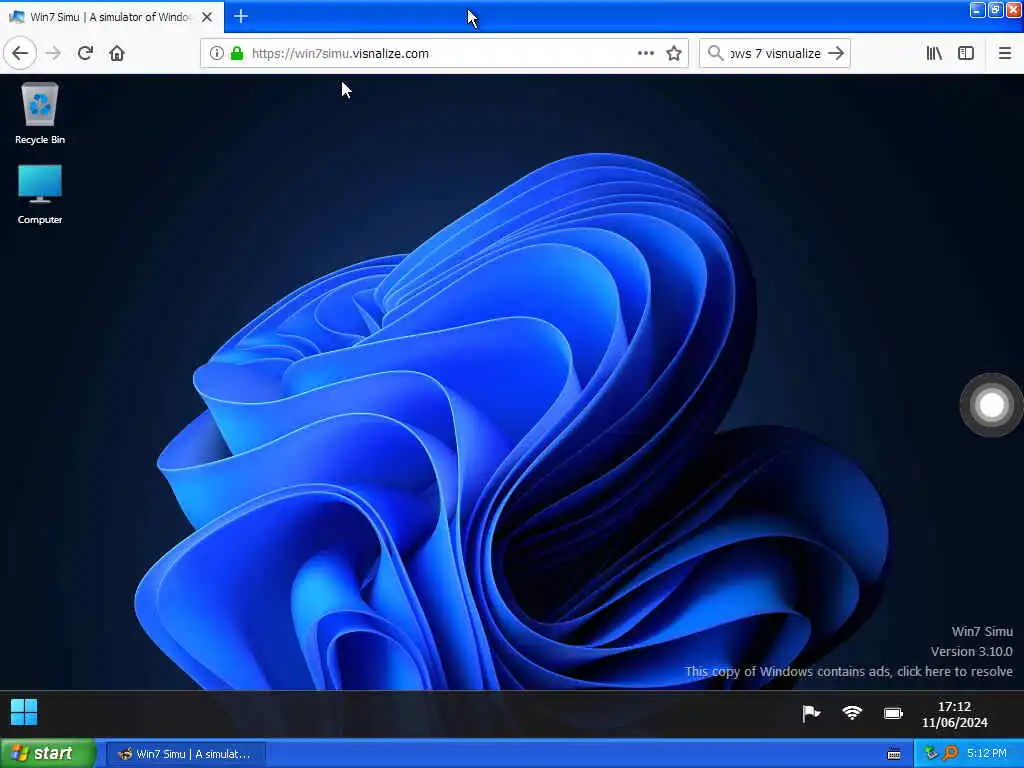The width and height of the screenshot is (1024, 768).
Task: Open the Wi-Fi network tray icon
Action: pyautogui.click(x=852, y=712)
